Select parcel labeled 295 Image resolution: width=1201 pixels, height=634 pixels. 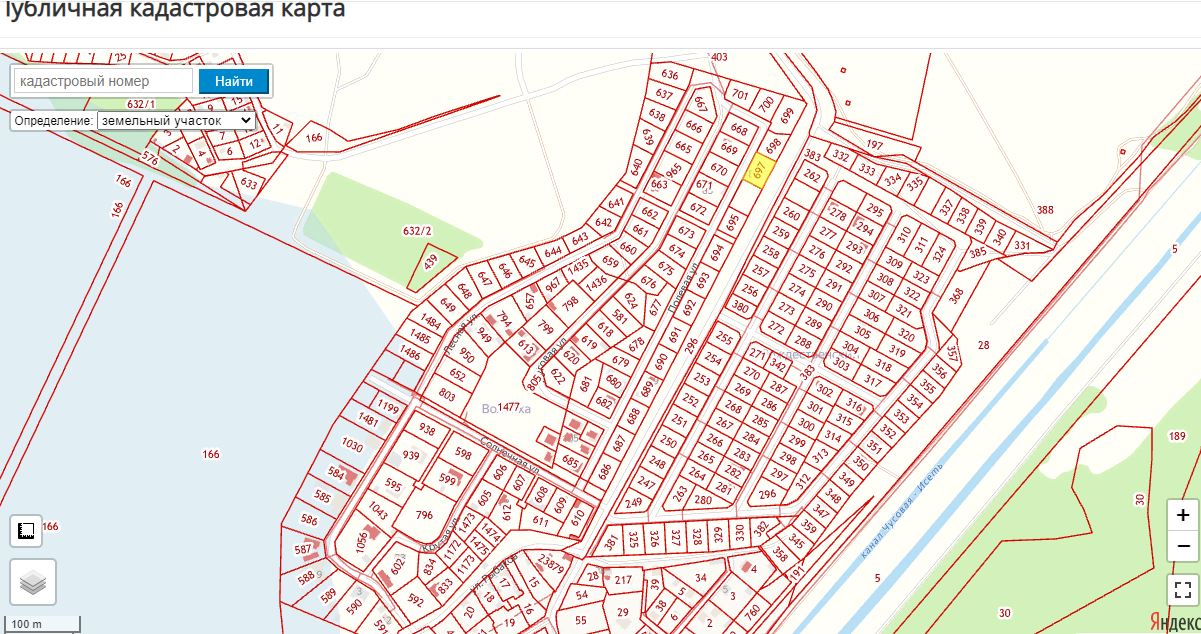875,210
